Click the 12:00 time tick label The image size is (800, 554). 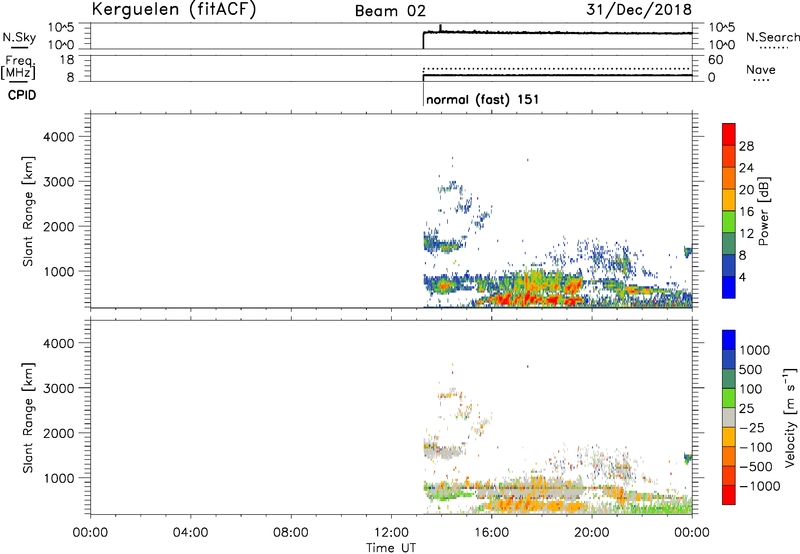point(391,533)
